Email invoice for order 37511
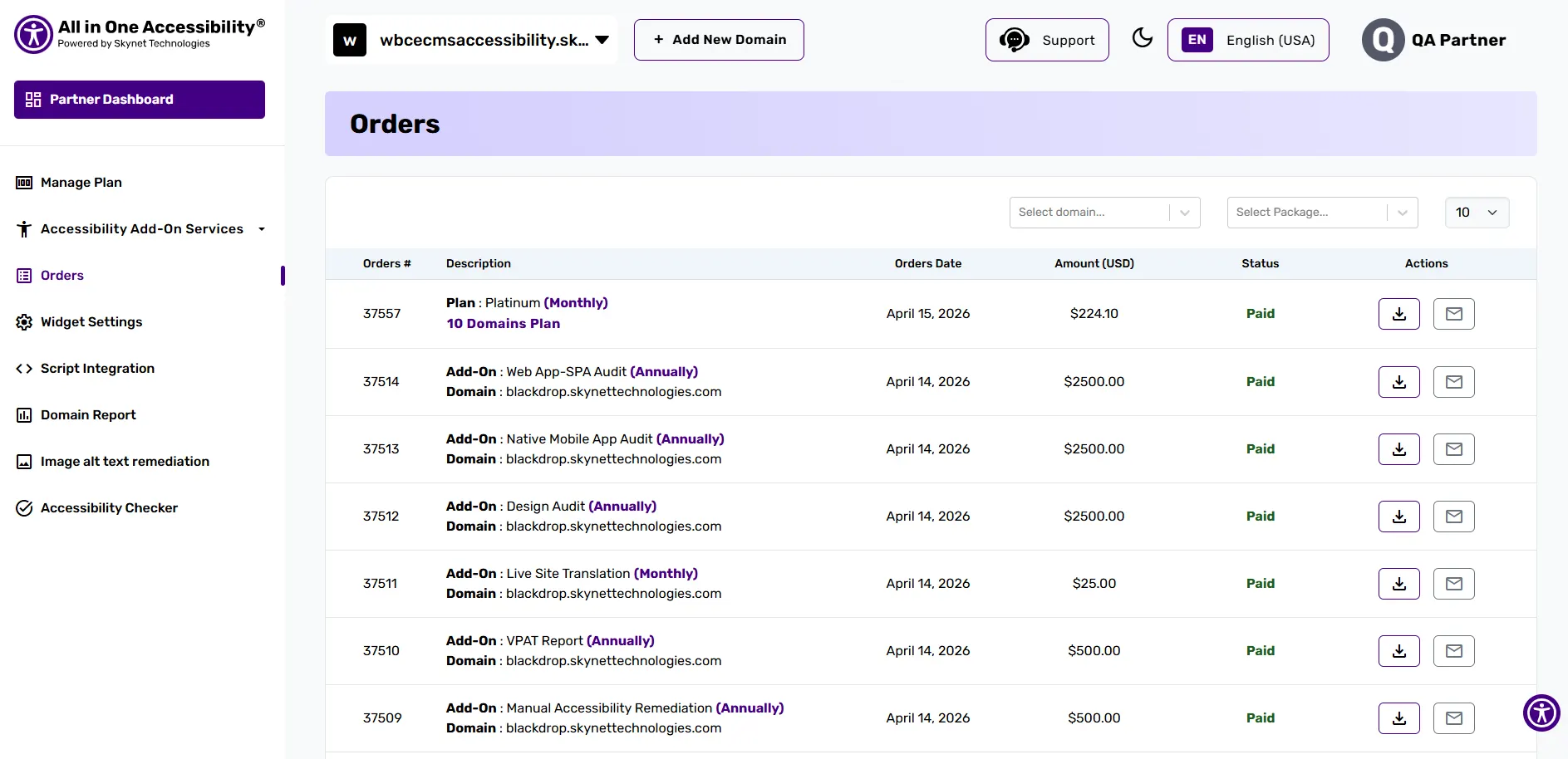This screenshot has width=1568, height=759. 1454,584
